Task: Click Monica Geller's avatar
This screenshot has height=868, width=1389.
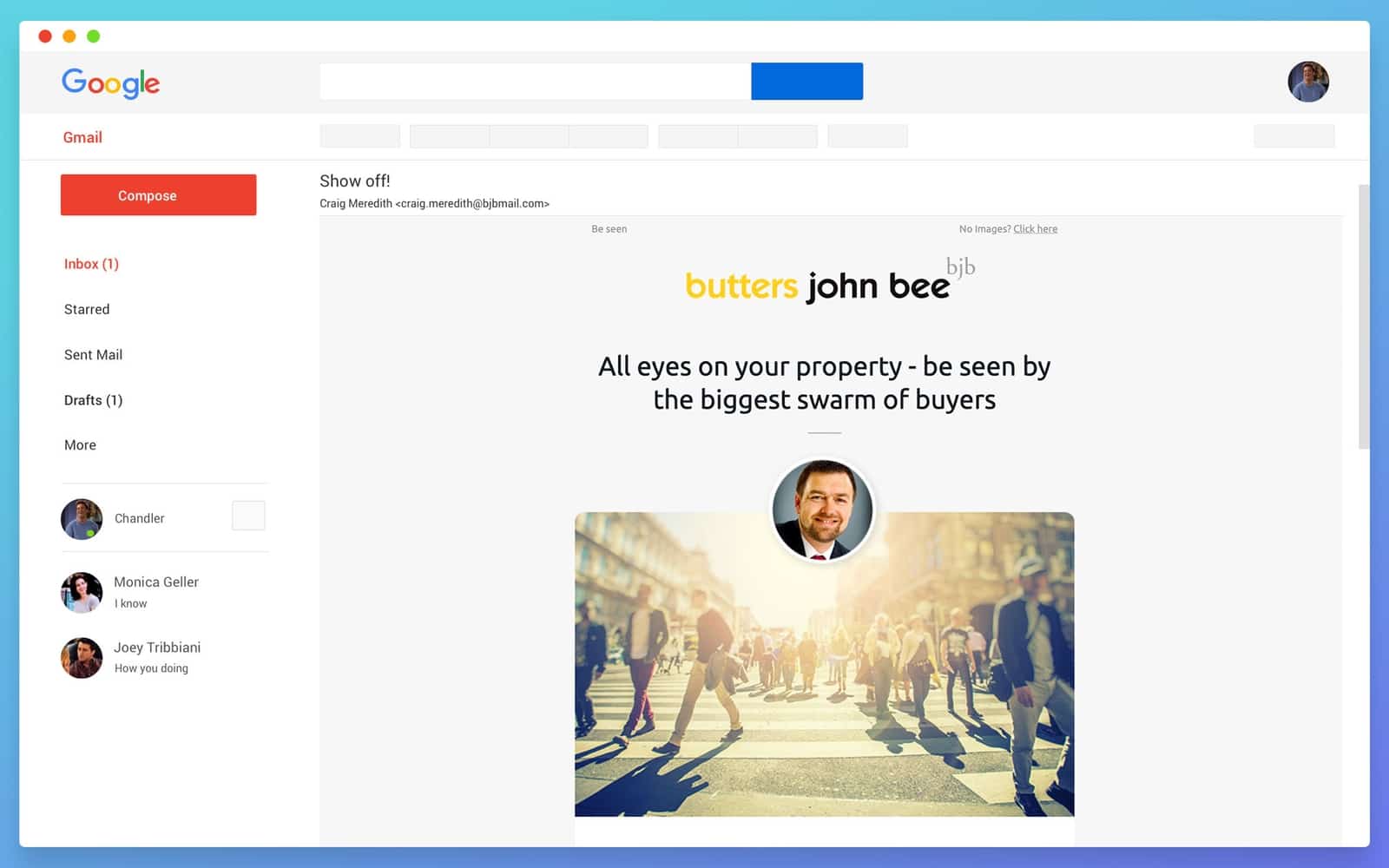Action: pyautogui.click(x=81, y=592)
